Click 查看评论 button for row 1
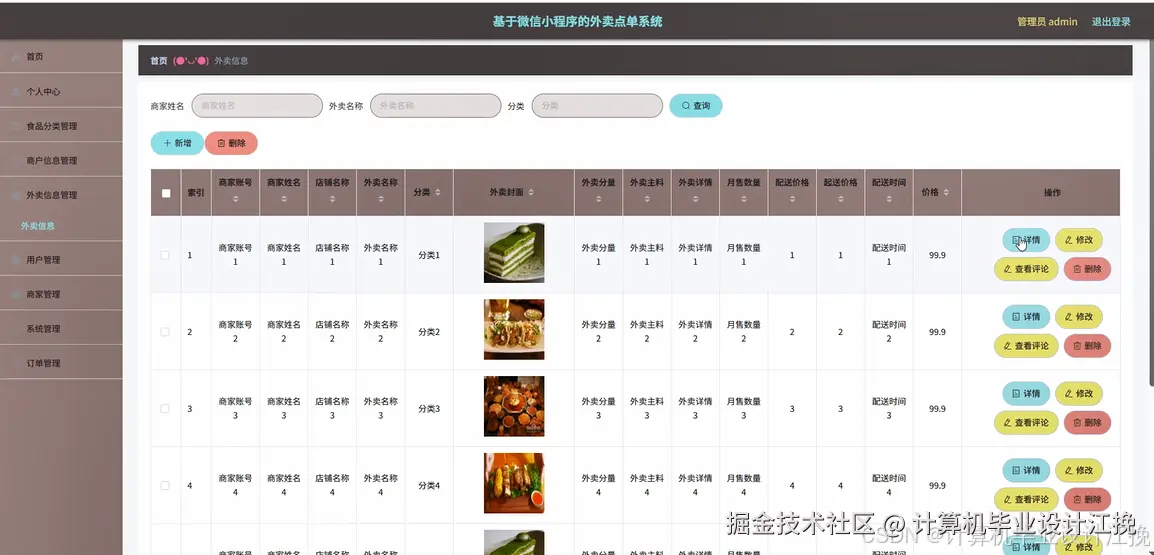Image resolution: width=1154 pixels, height=555 pixels. point(1026,269)
